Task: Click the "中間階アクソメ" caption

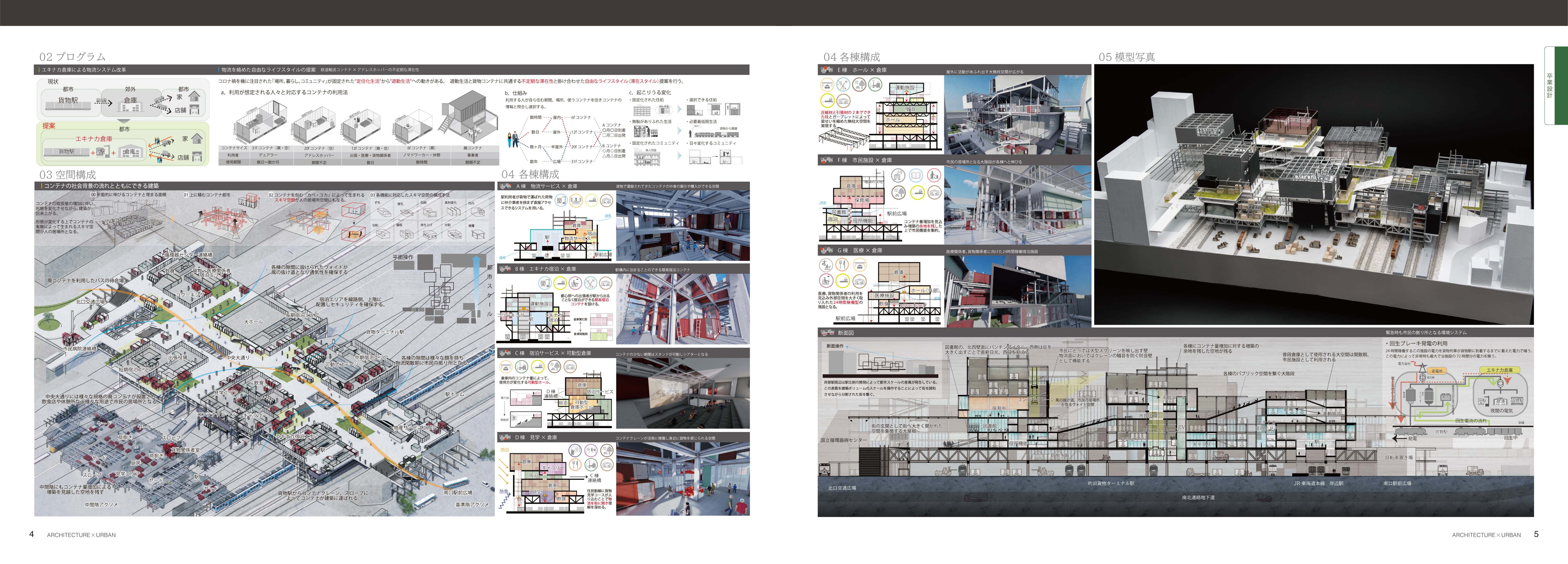Action: coord(102,504)
